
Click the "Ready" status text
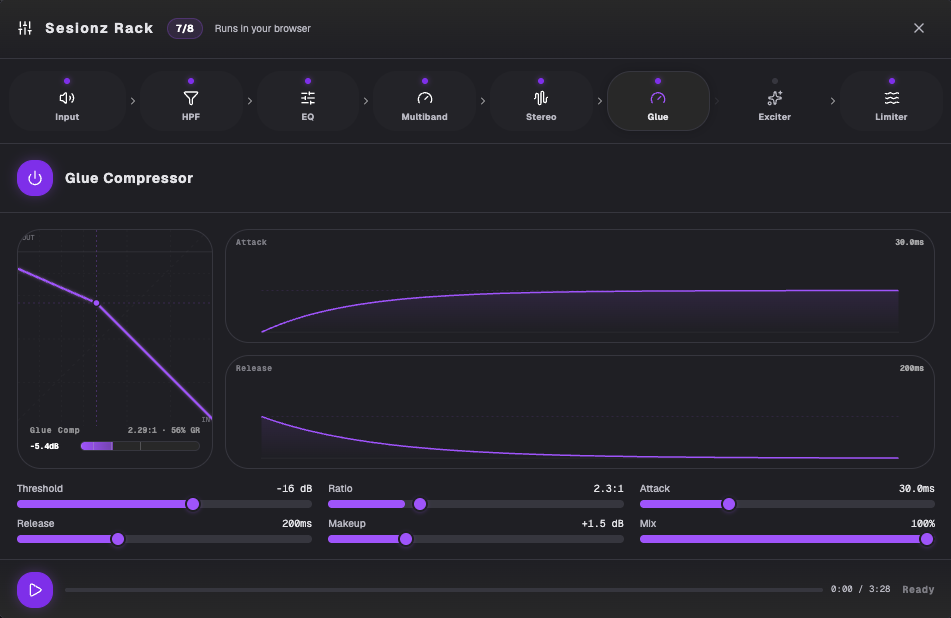918,589
